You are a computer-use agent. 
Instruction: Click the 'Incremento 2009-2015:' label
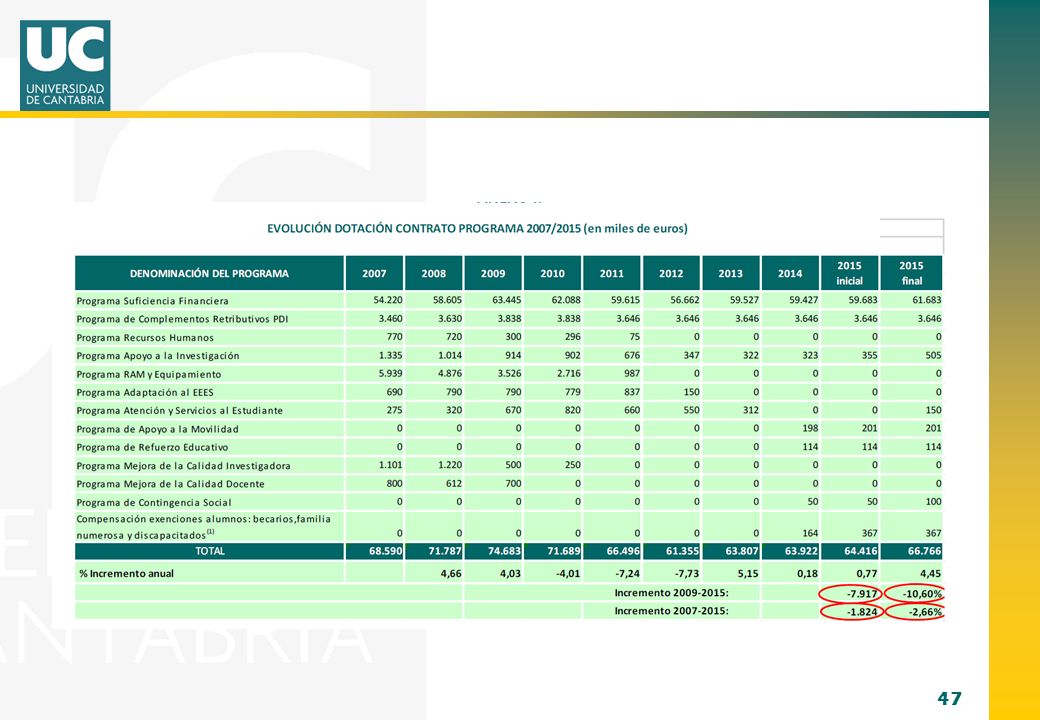671,593
